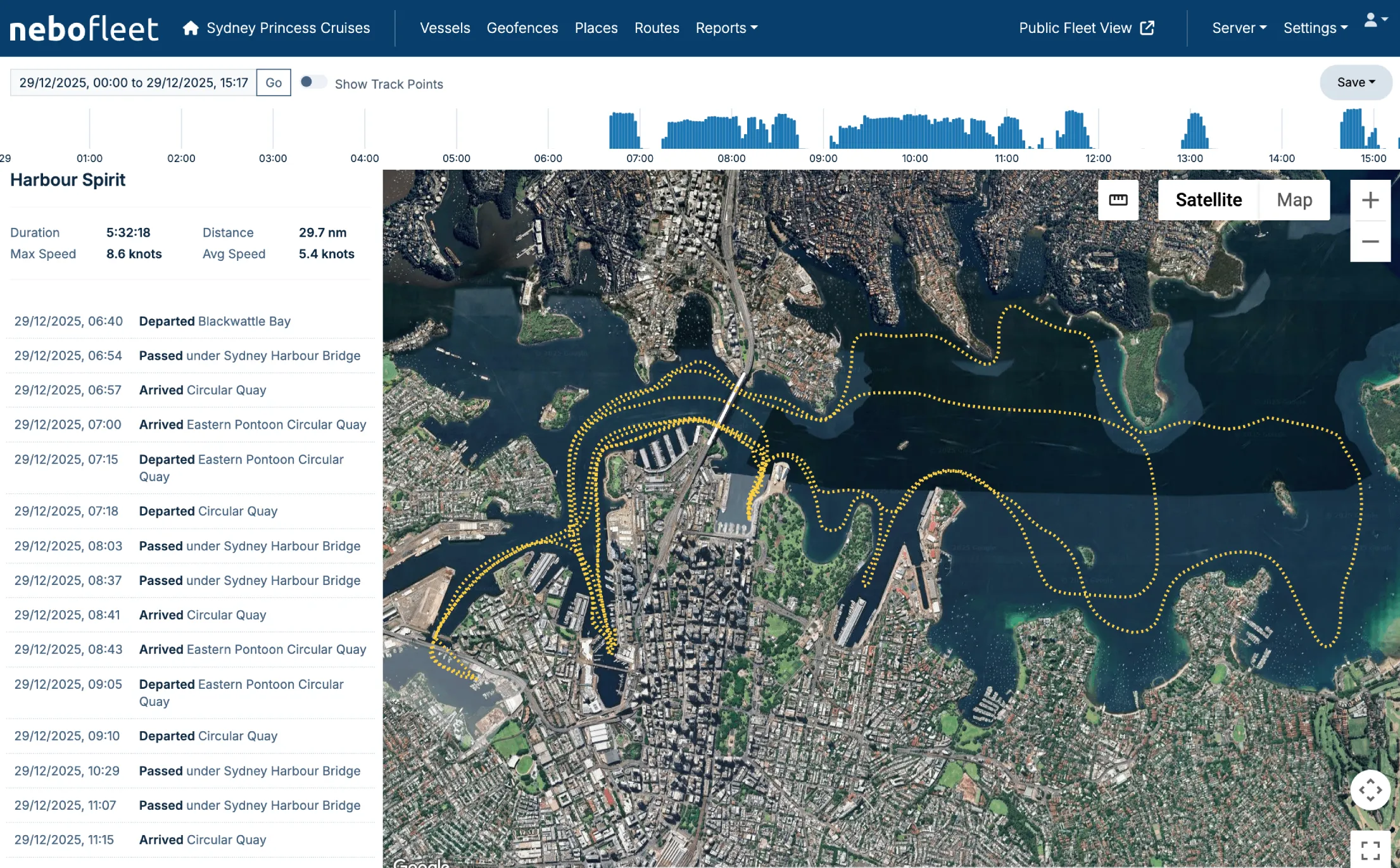1400x868 pixels.
Task: Click the map pan/recenter control icon
Action: (x=1370, y=789)
